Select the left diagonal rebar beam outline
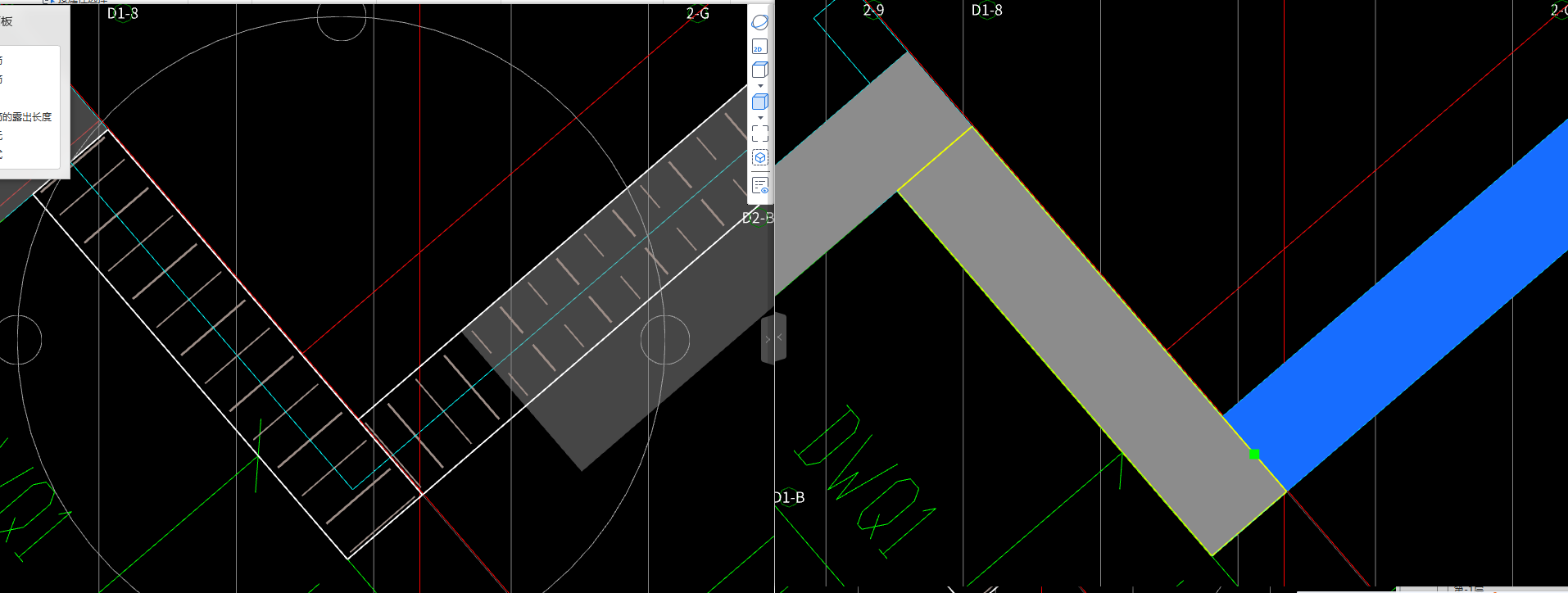The height and width of the screenshot is (593, 1568). tap(227, 344)
